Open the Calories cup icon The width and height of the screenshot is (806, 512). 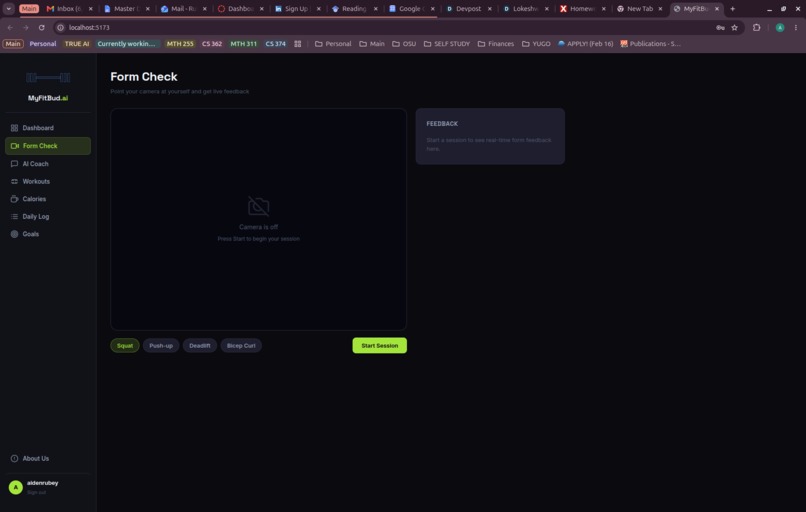click(14, 199)
